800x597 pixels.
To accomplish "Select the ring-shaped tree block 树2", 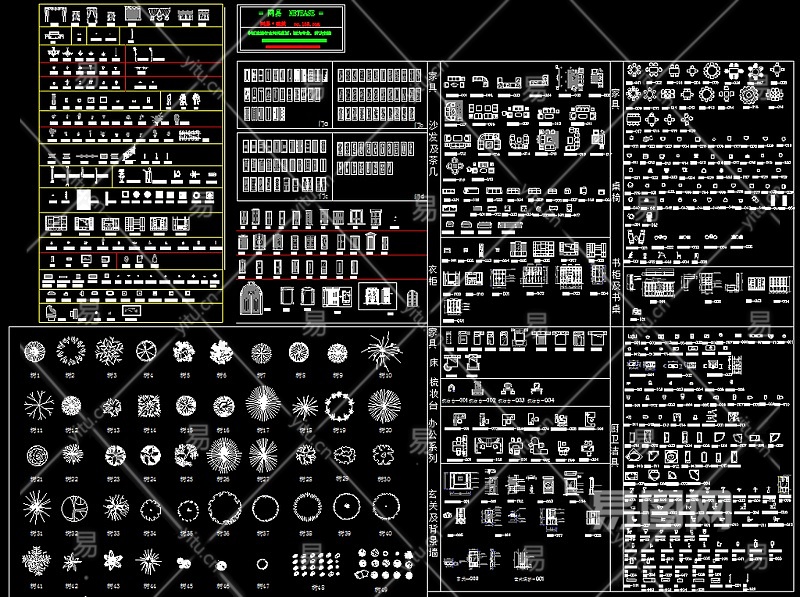I will [71, 351].
